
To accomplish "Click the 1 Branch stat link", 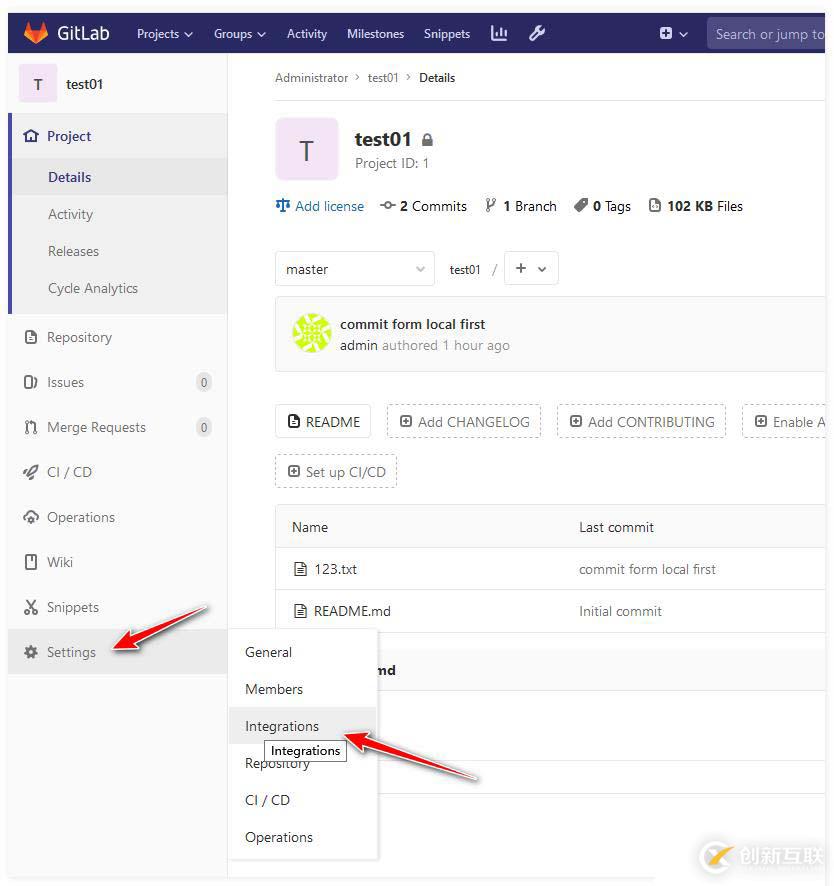I will coord(521,206).
